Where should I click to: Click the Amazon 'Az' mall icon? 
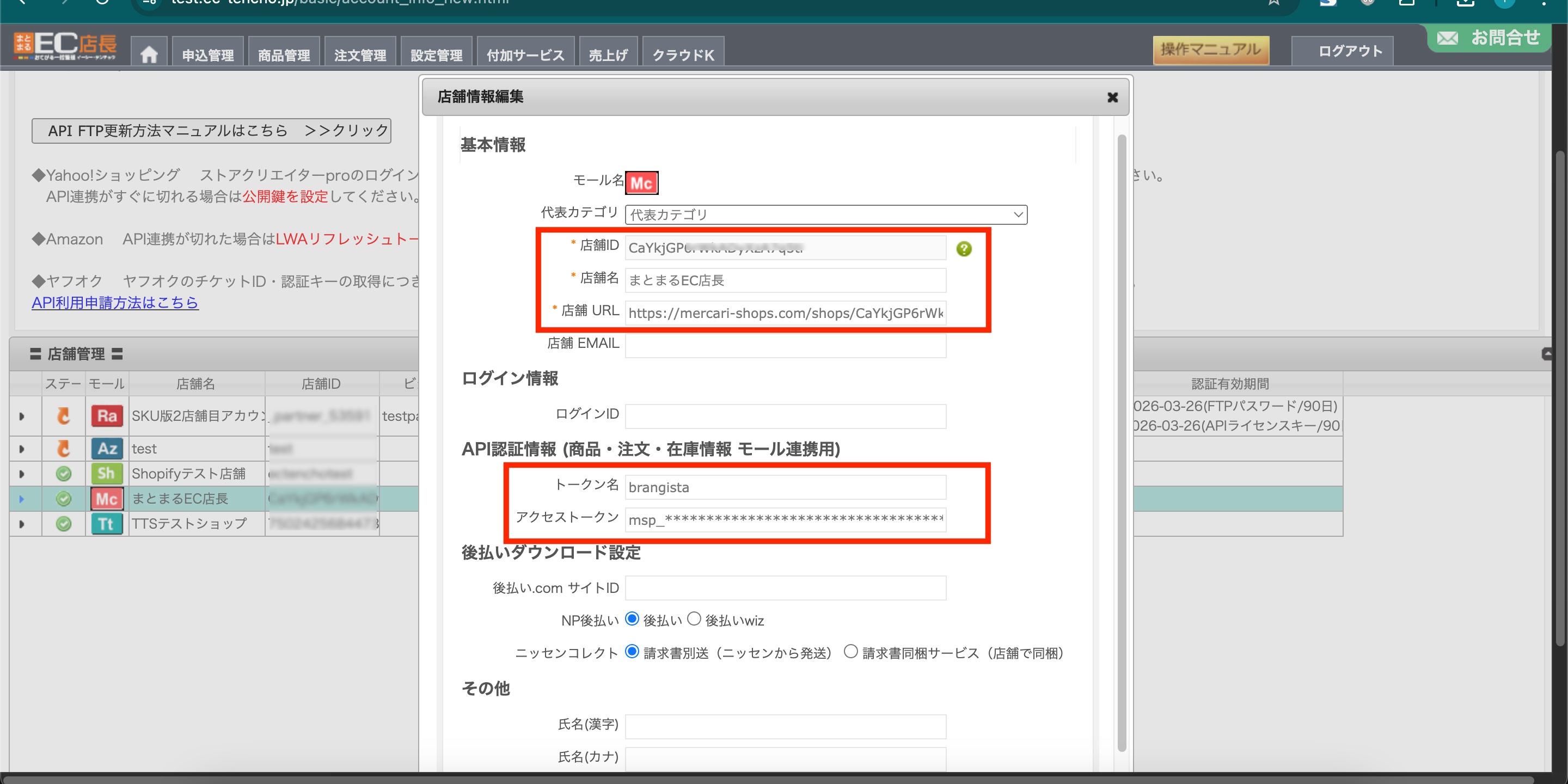click(x=107, y=449)
